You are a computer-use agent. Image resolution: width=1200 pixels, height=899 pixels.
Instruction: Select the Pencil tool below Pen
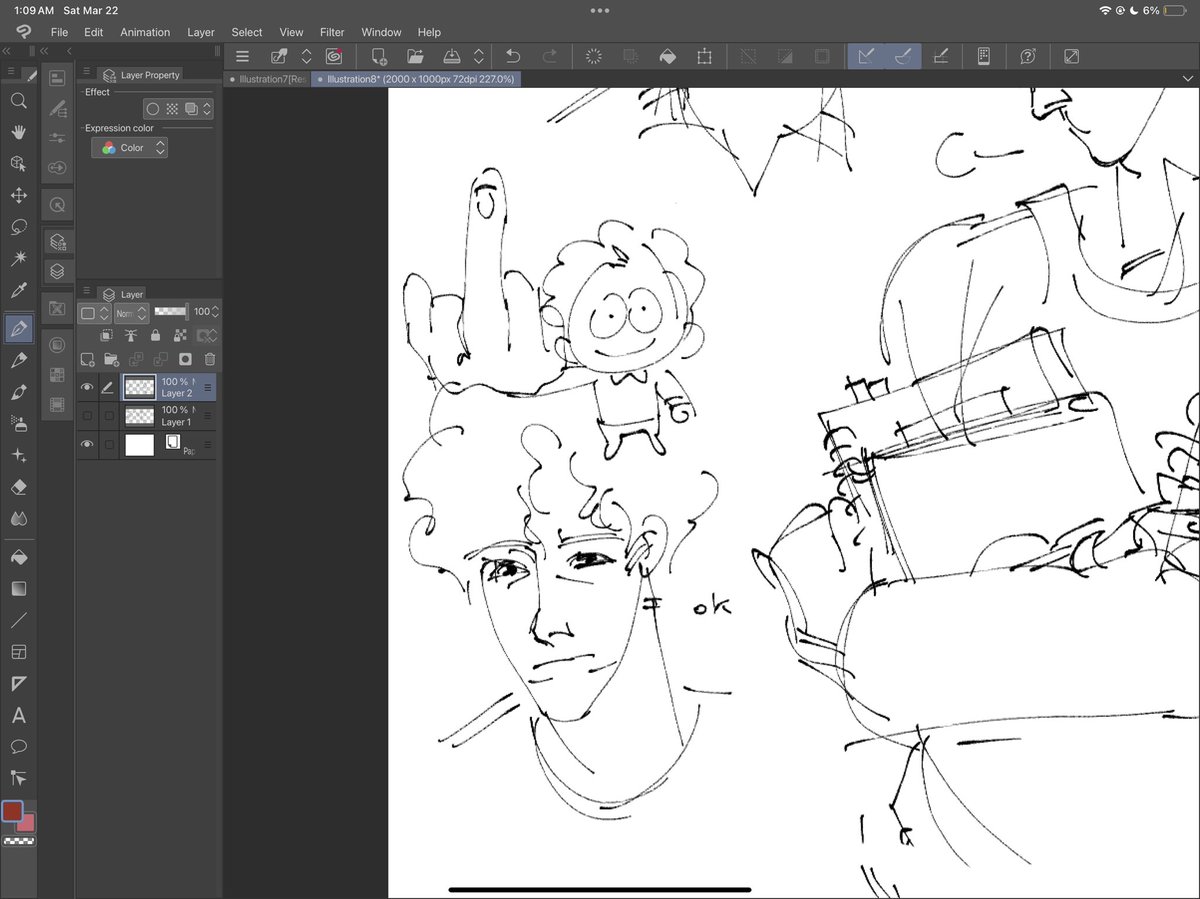click(18, 360)
